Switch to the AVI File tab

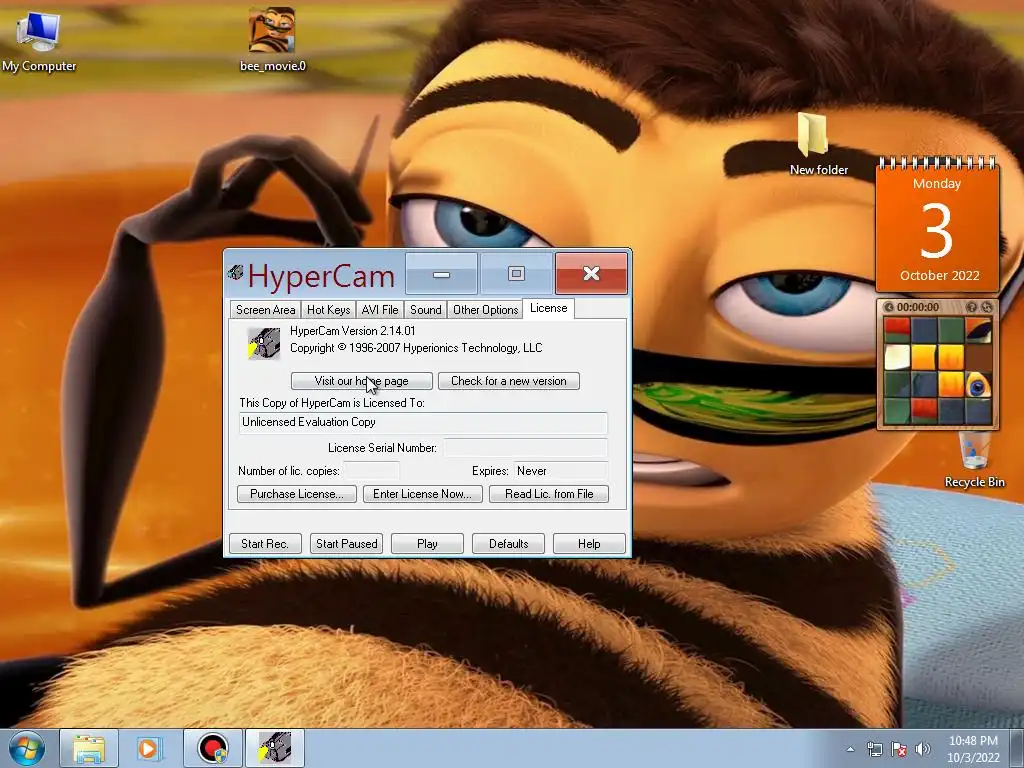pos(380,310)
